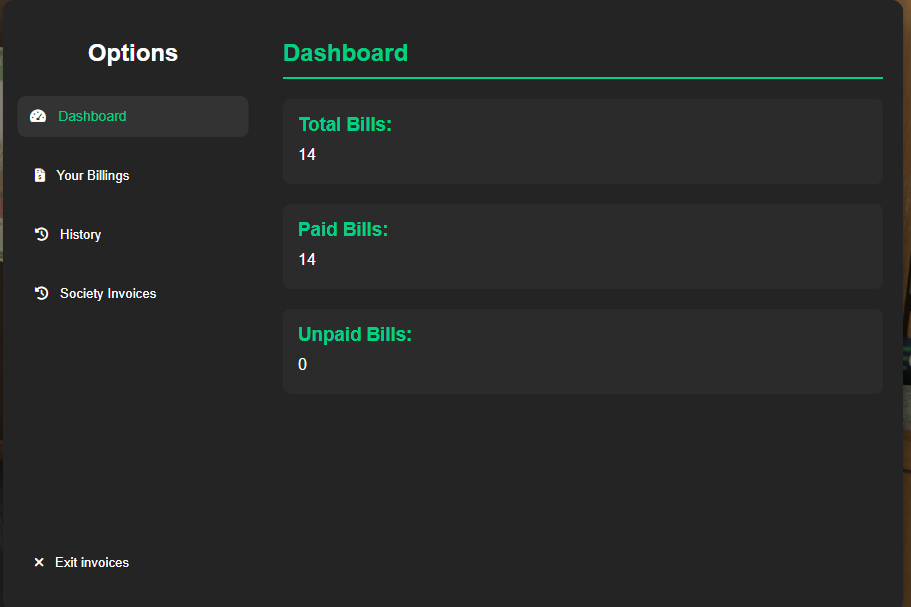Click the Paid Bills value 14
This screenshot has width=911, height=607.
(307, 260)
